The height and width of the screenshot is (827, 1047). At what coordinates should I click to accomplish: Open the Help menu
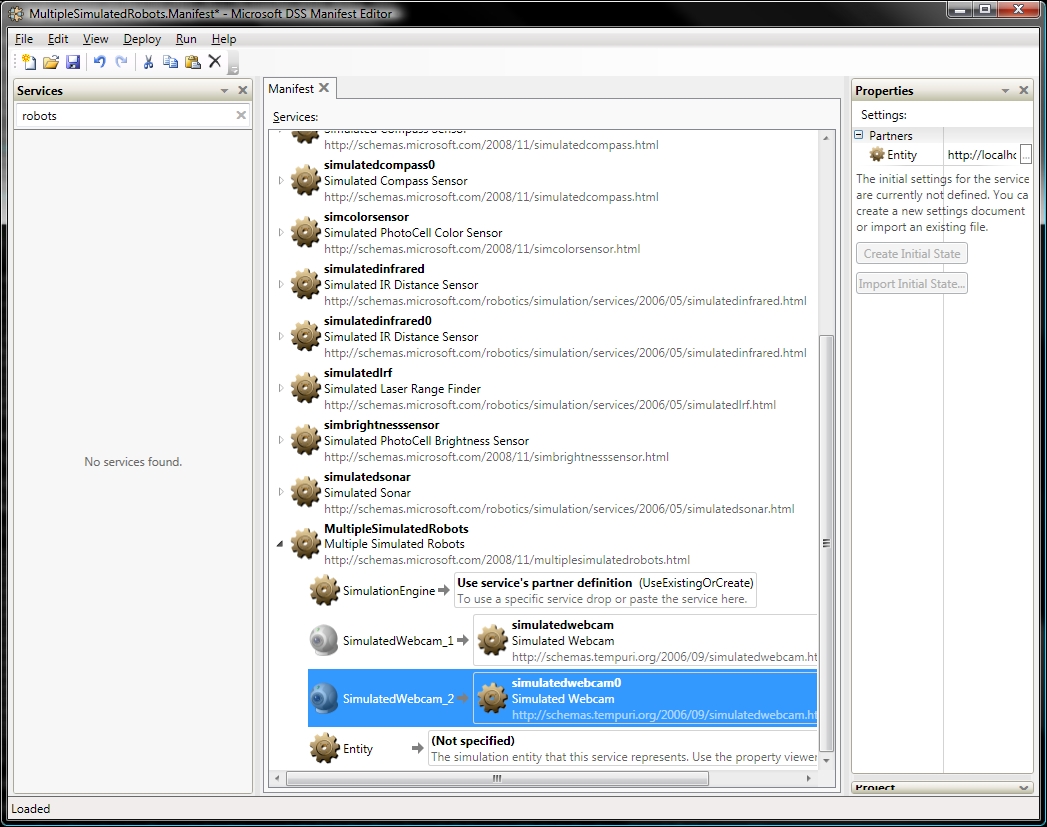coord(224,39)
